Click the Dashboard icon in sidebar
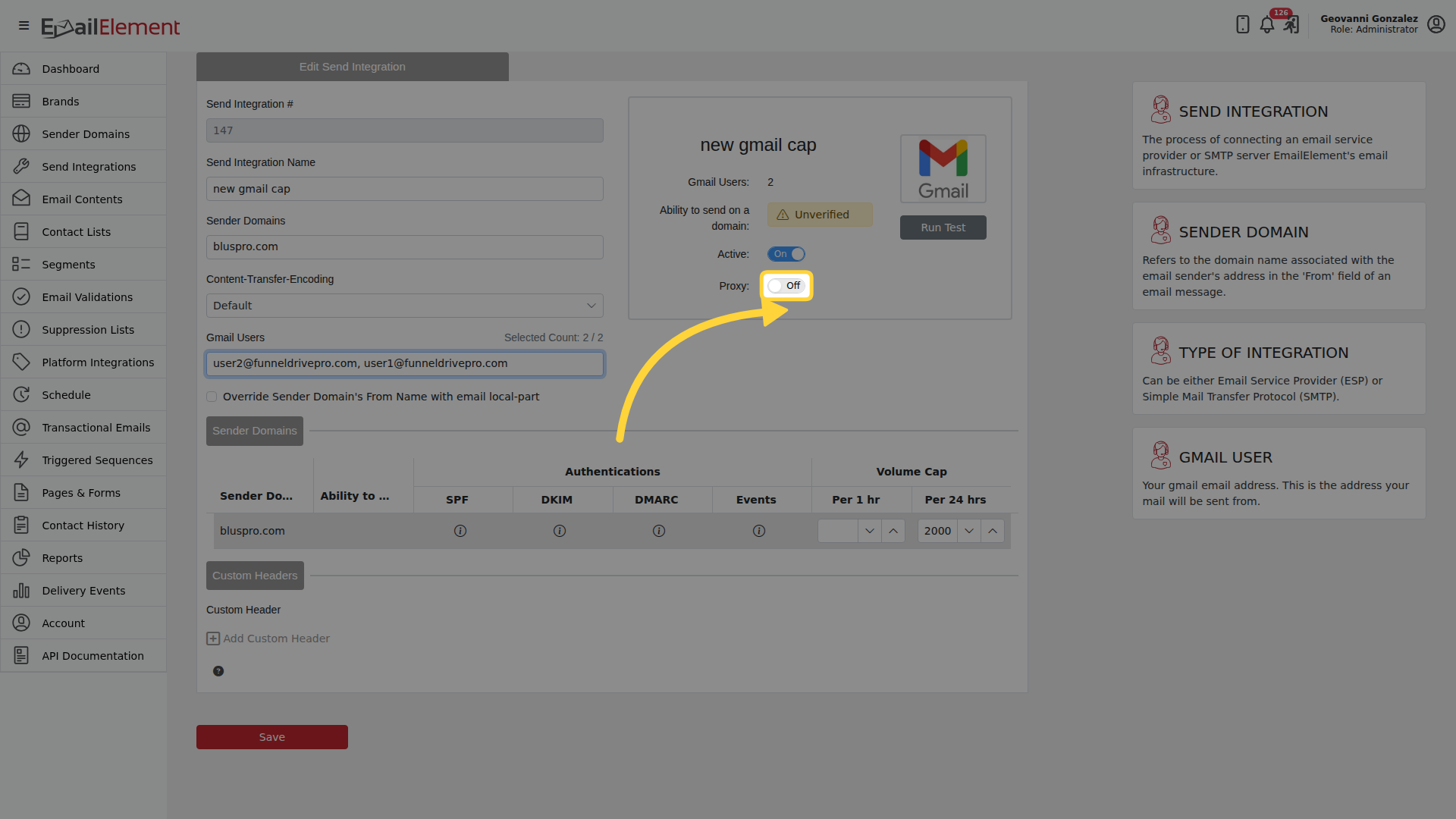 coord(21,69)
